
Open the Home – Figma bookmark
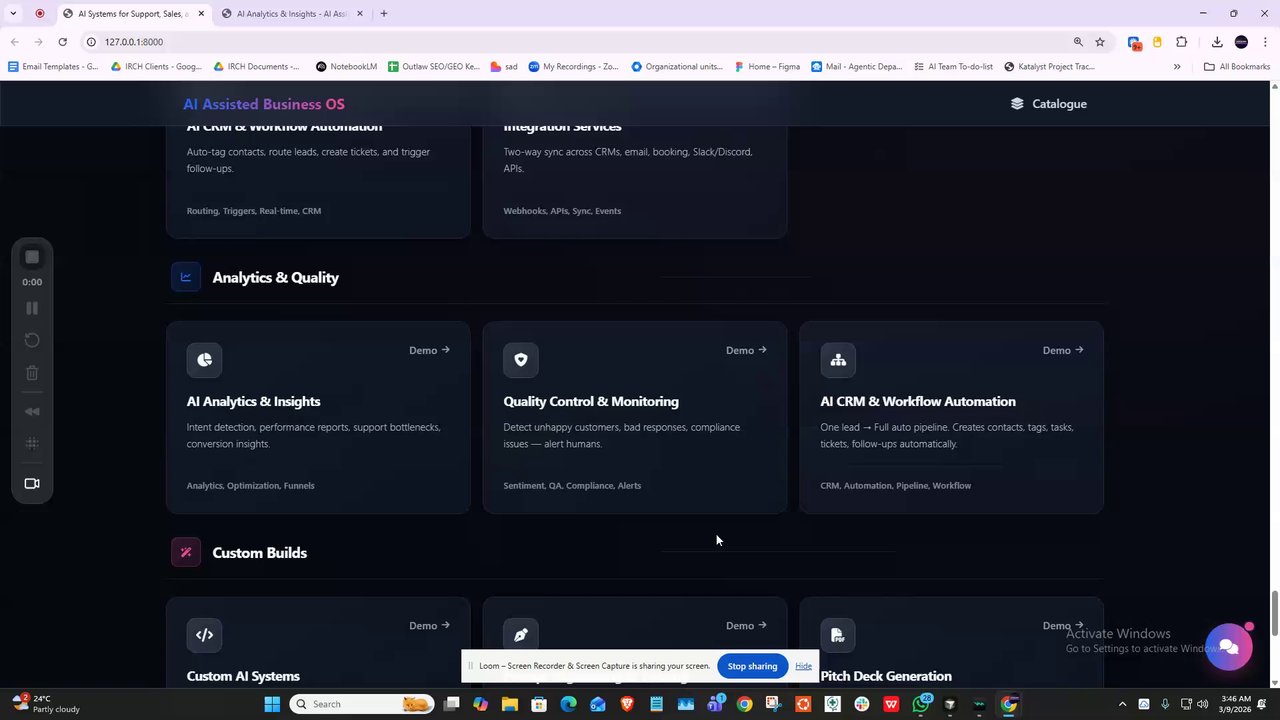767,67
